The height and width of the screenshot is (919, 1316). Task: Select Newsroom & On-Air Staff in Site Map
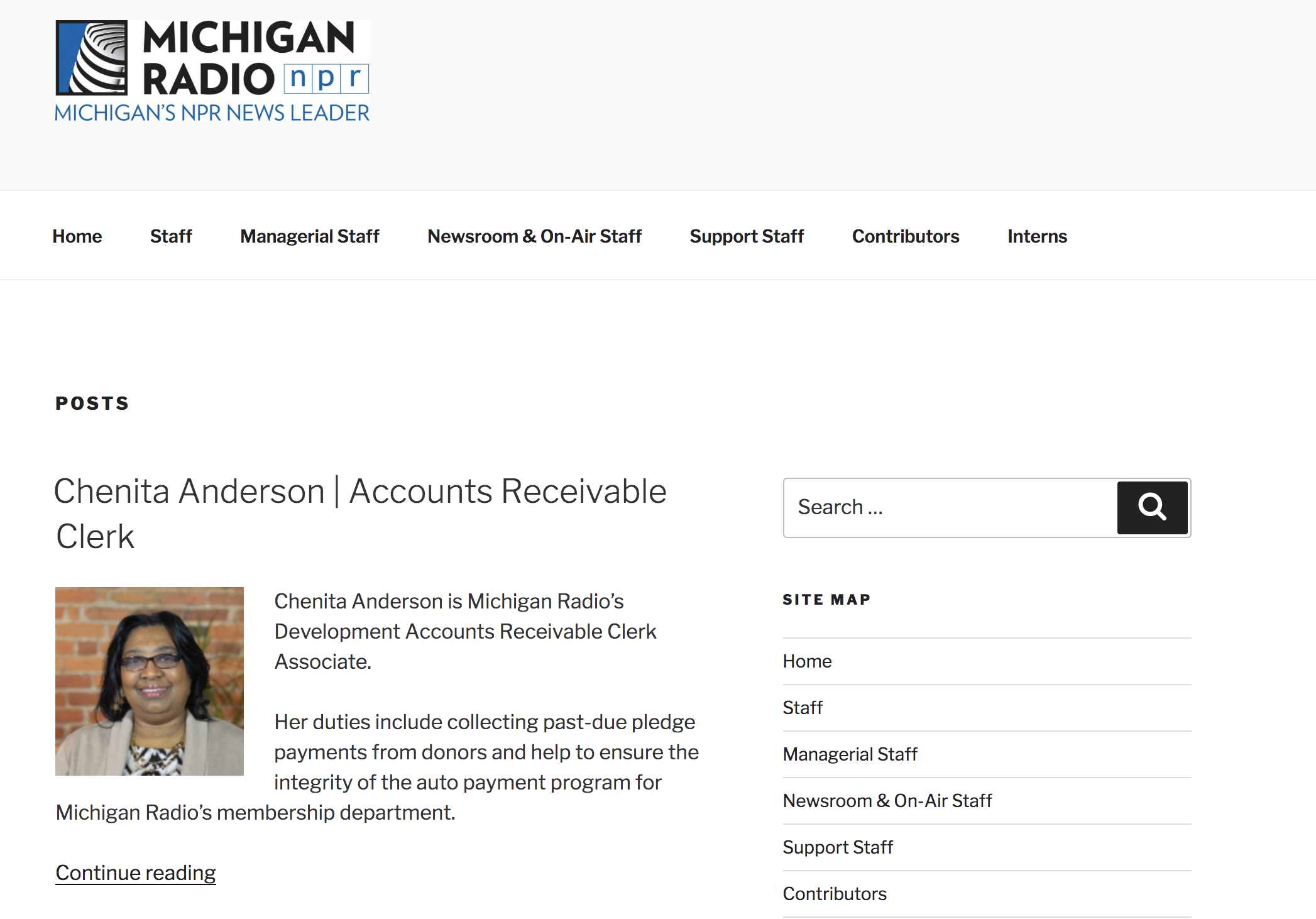coord(887,801)
